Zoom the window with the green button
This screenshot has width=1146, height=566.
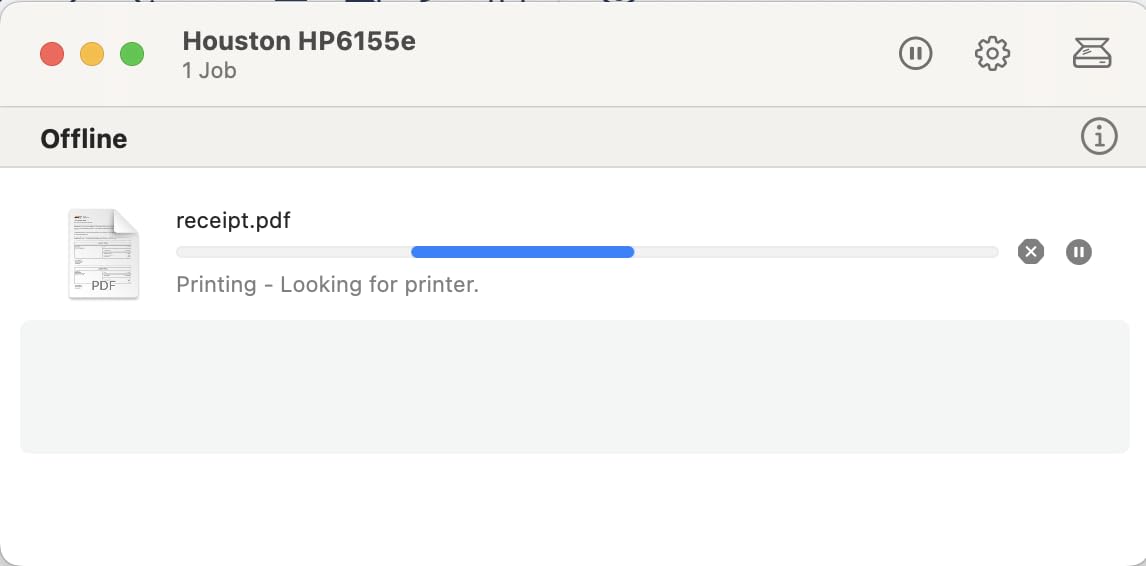[132, 54]
